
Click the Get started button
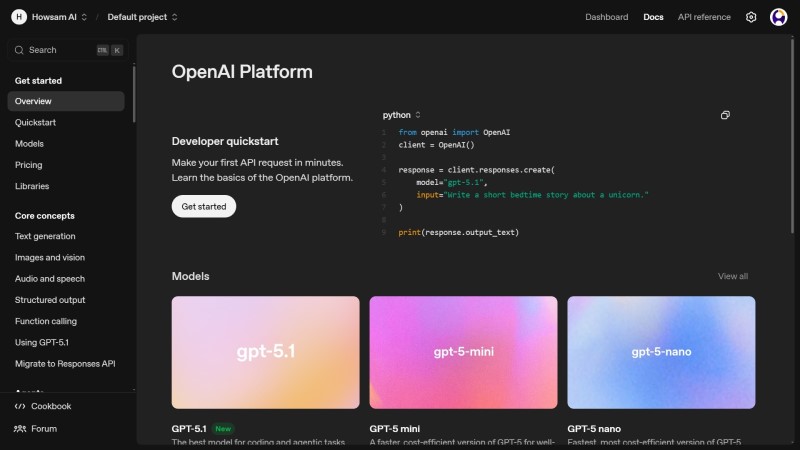click(x=204, y=207)
